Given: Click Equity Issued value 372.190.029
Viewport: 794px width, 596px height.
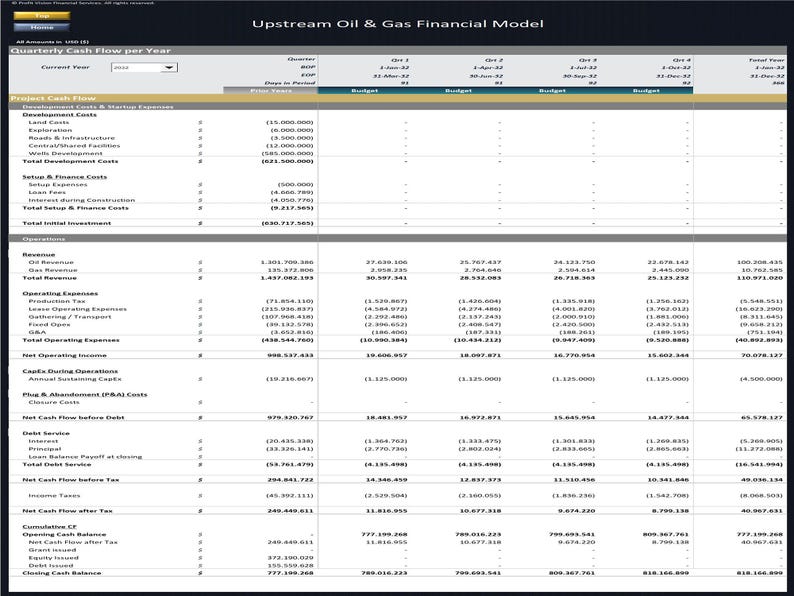Looking at the screenshot, I should (290, 558).
